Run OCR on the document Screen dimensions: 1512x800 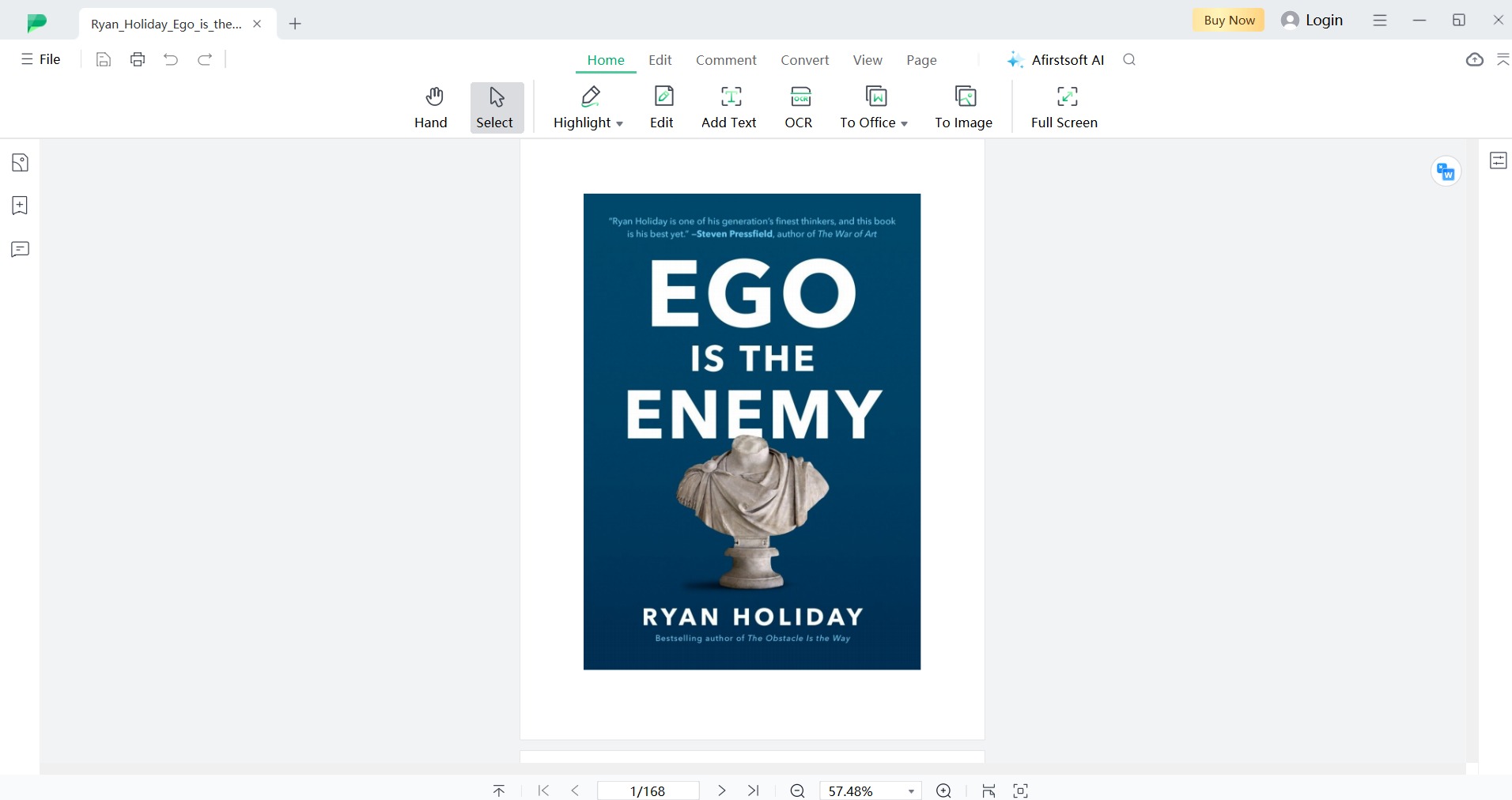(x=799, y=108)
